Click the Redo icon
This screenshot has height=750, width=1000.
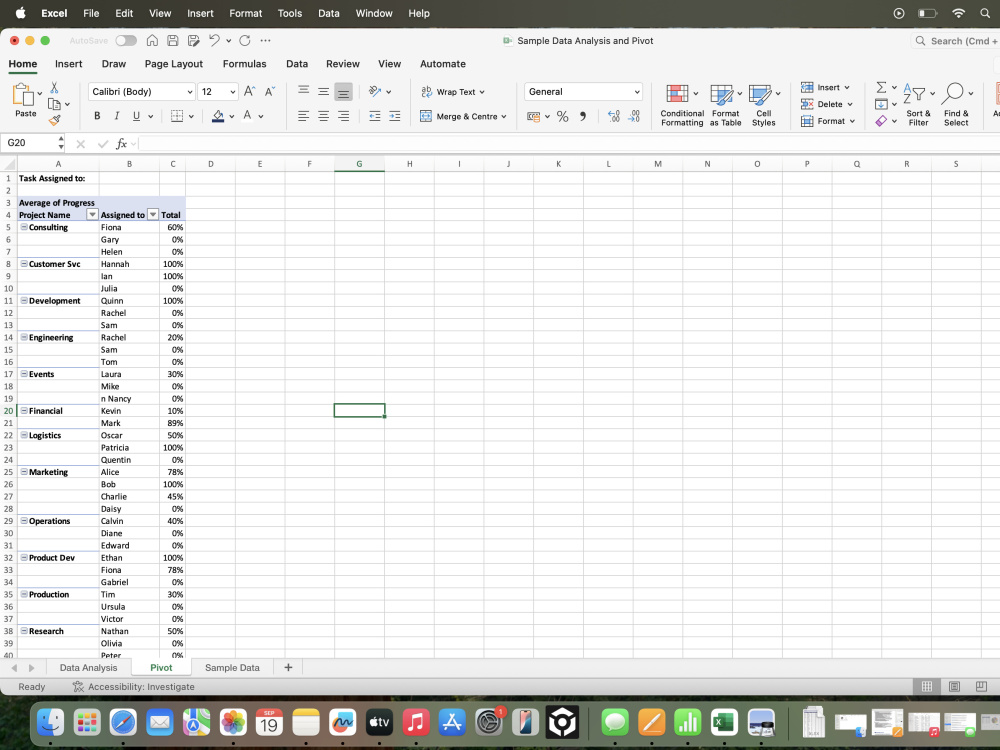(x=245, y=40)
